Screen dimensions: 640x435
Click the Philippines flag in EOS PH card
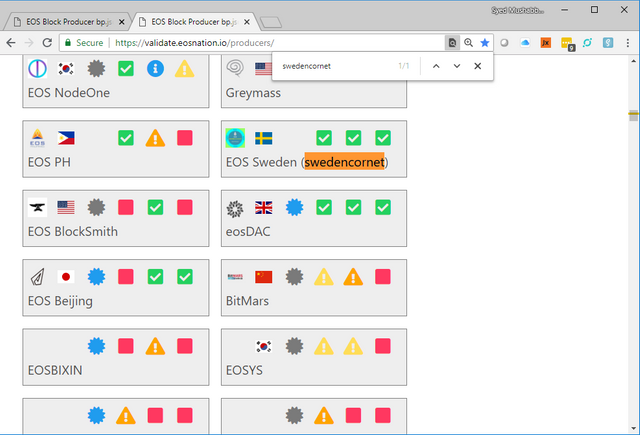66,138
